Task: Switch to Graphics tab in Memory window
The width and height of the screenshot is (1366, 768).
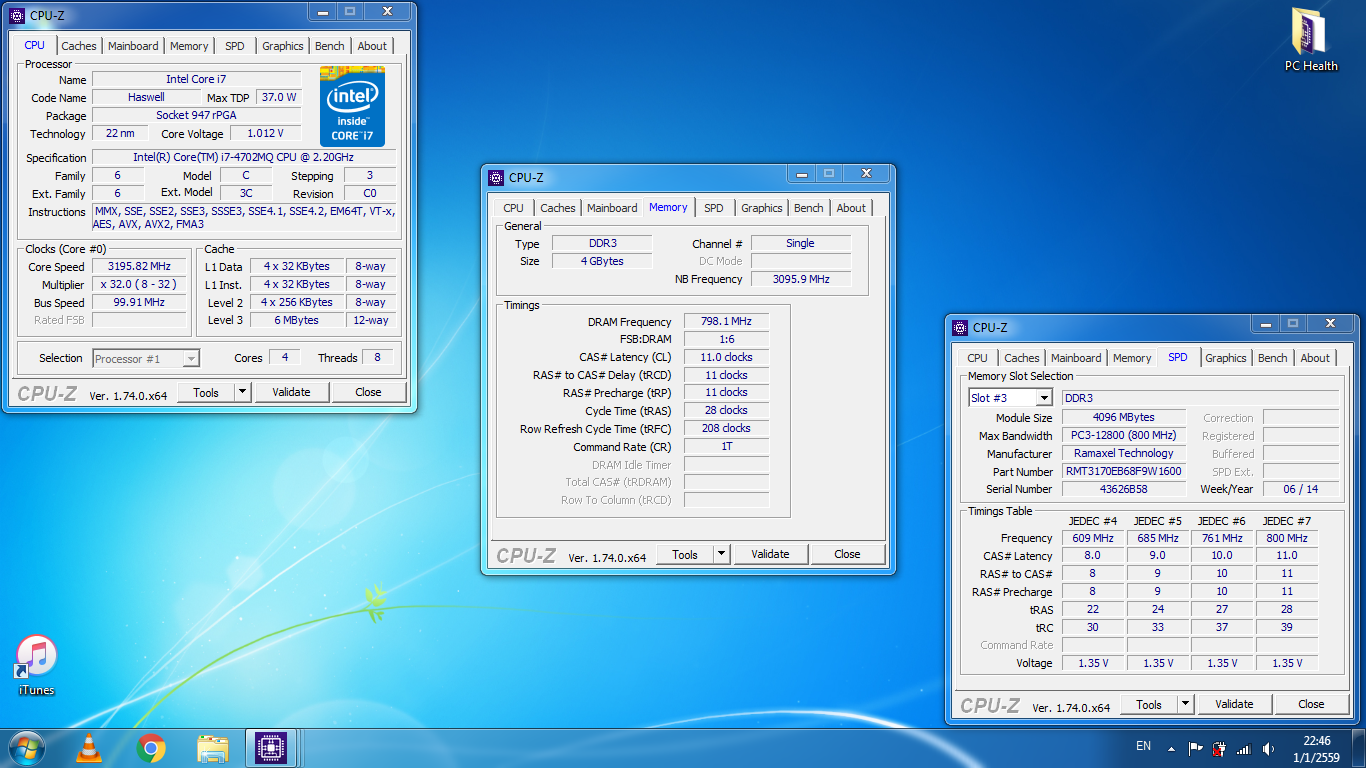Action: pyautogui.click(x=761, y=208)
